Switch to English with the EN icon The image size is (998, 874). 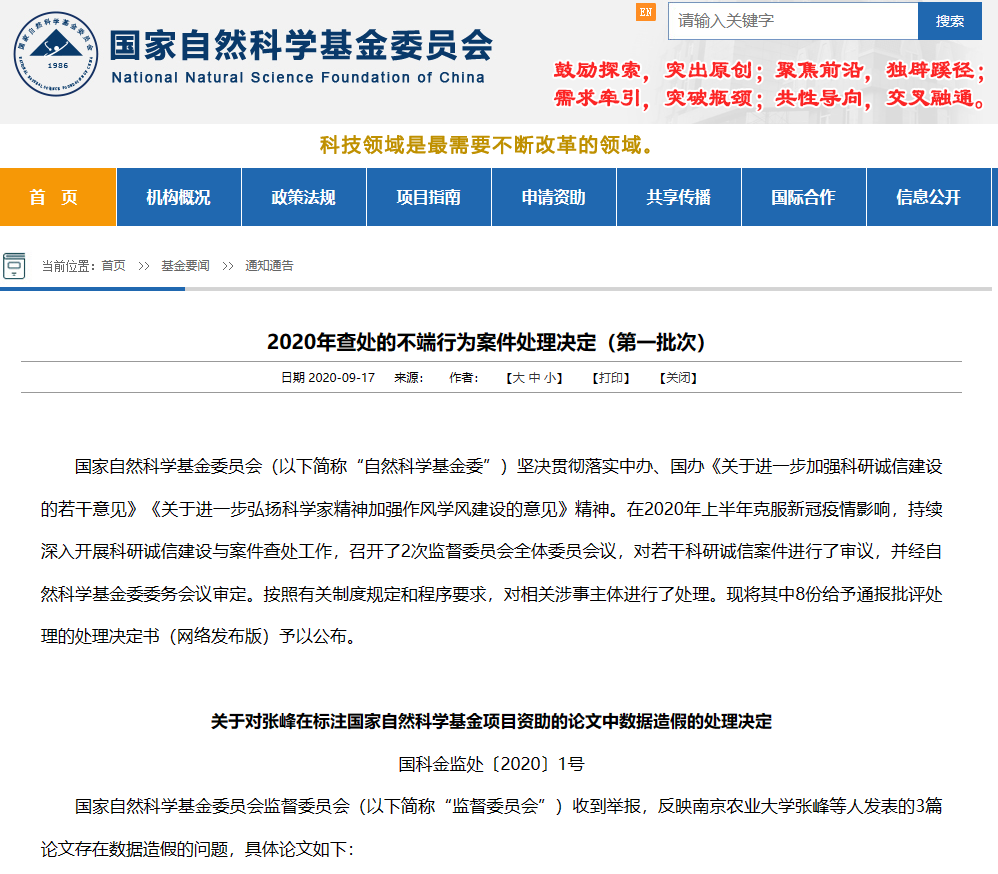645,12
